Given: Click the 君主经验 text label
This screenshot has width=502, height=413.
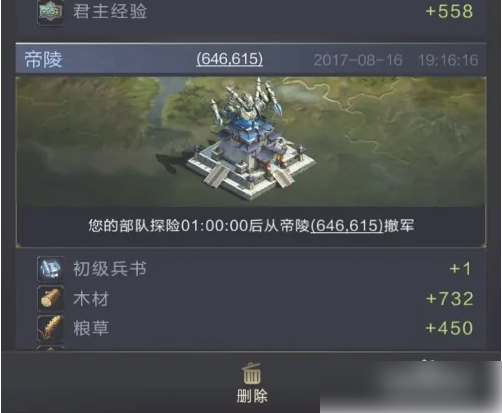Looking at the screenshot, I should pyautogui.click(x=110, y=12).
